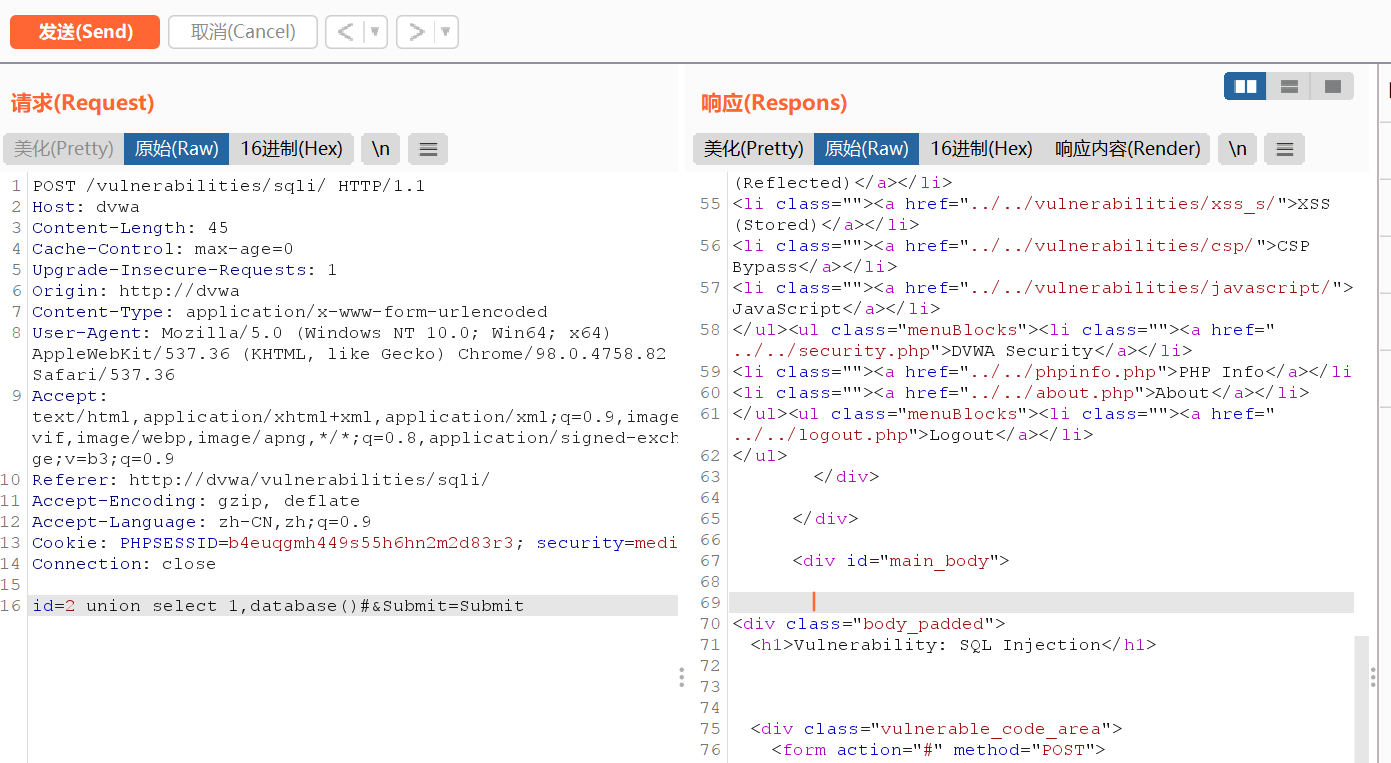Viewport: 1391px width, 763px height.
Task: Click the 发送(Send) button
Action: 85,32
